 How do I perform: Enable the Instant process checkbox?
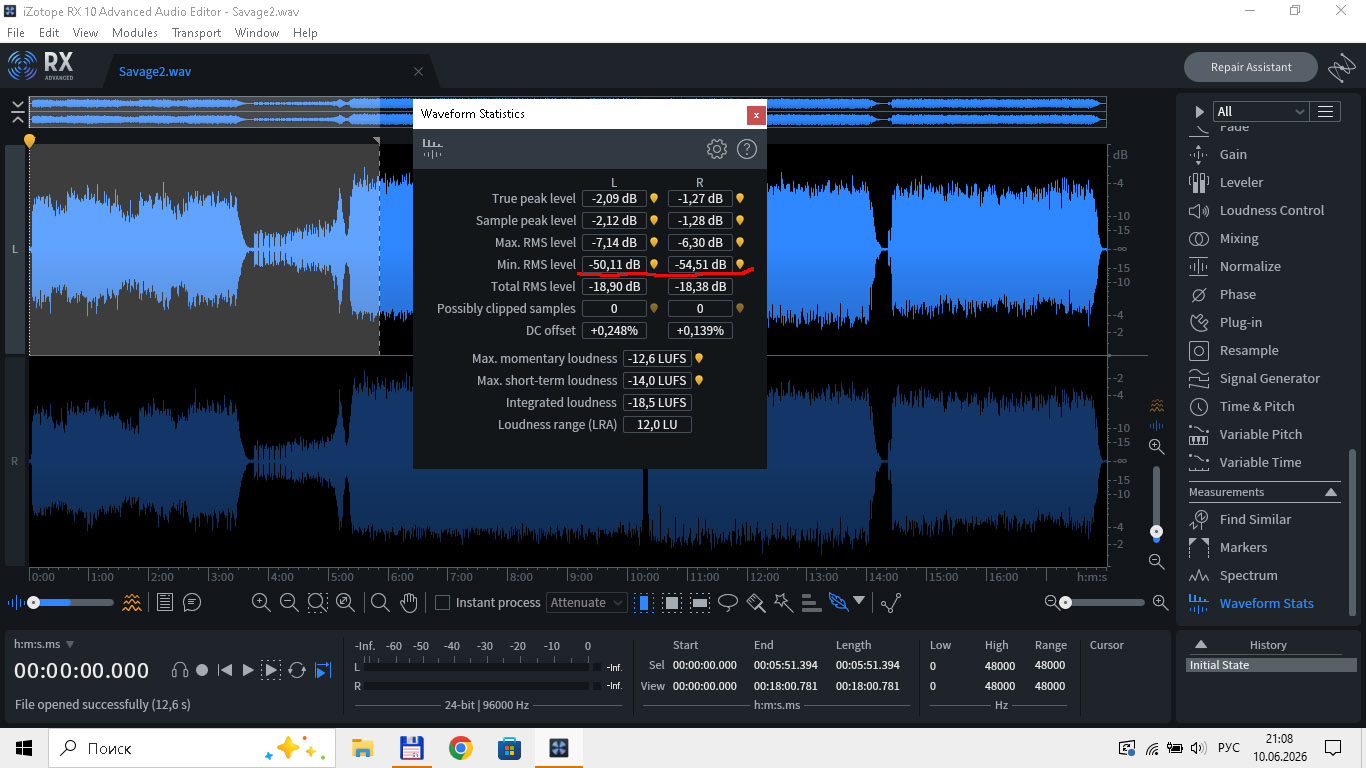click(442, 602)
